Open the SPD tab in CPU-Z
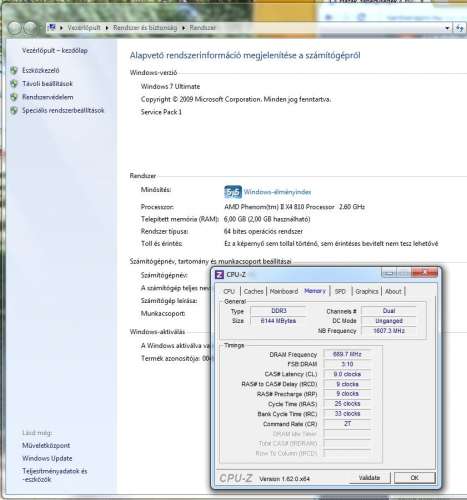Image resolution: width=467 pixels, height=500 pixels. point(340,291)
